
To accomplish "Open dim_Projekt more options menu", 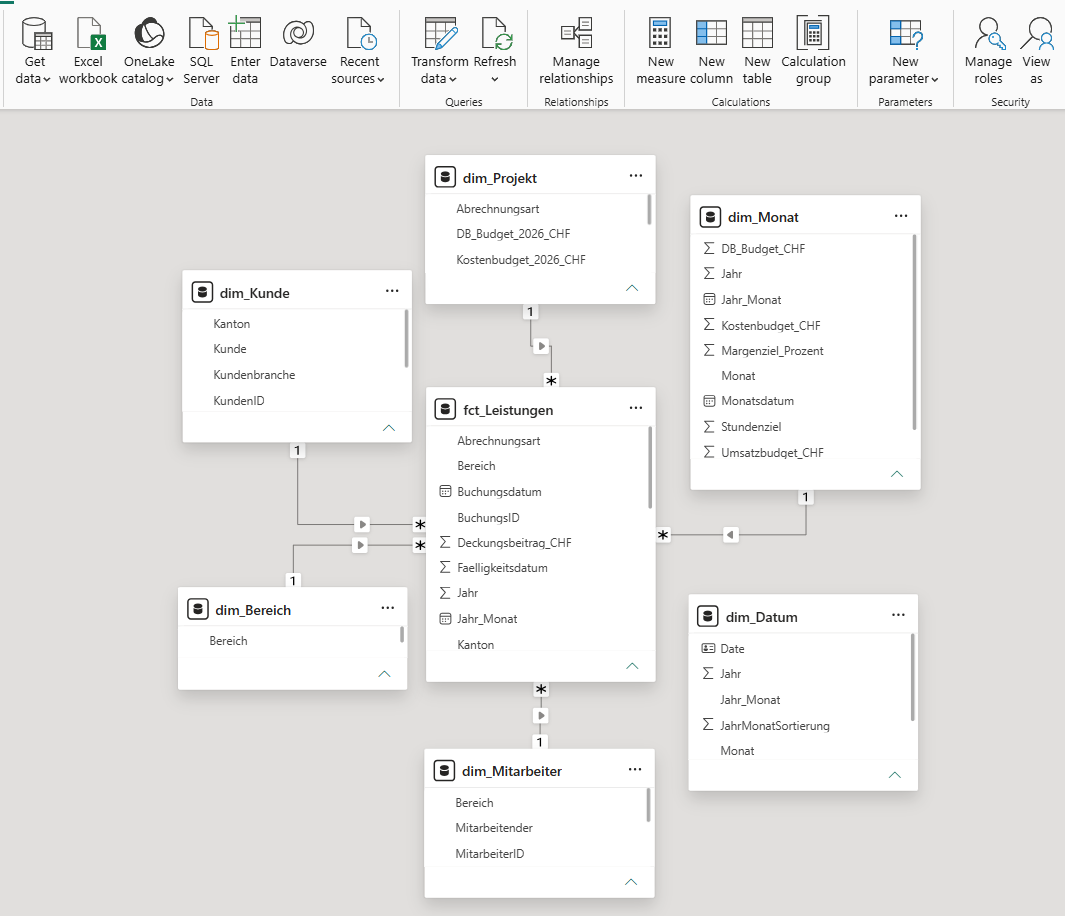I will pyautogui.click(x=636, y=176).
